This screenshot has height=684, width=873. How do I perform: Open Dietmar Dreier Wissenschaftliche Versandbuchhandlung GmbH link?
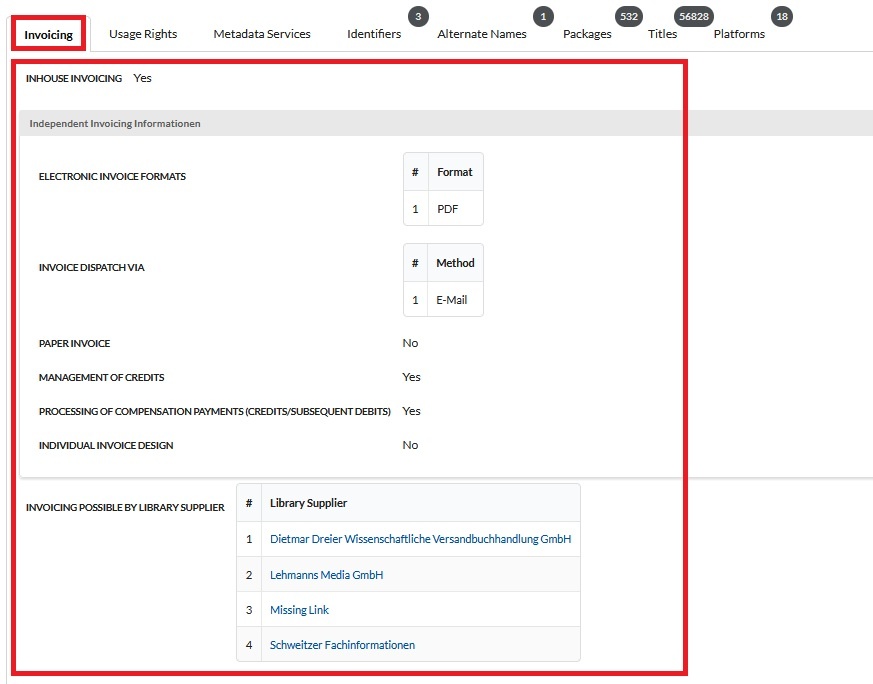tap(420, 539)
